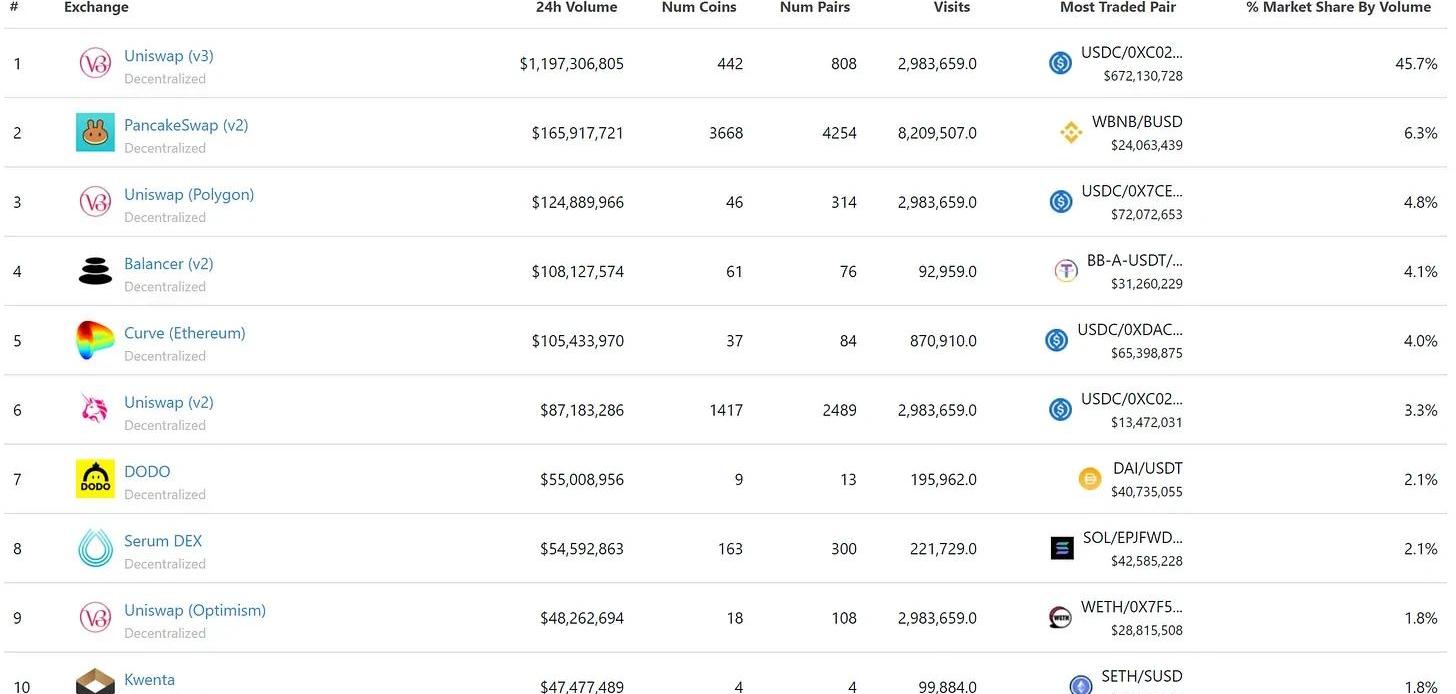Open the Uniswap (Polygon) exchange link
The width and height of the screenshot is (1456, 694).
(x=189, y=194)
